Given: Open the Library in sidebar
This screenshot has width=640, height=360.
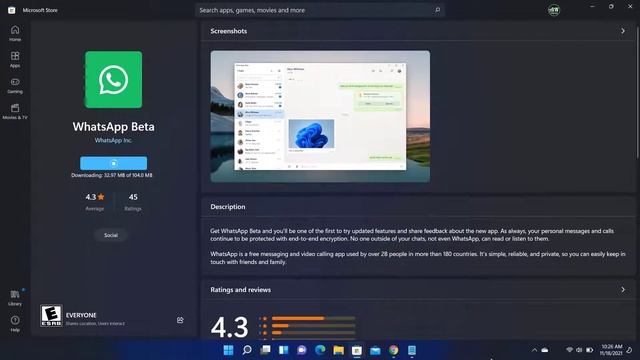Looking at the screenshot, I should coord(15,298).
